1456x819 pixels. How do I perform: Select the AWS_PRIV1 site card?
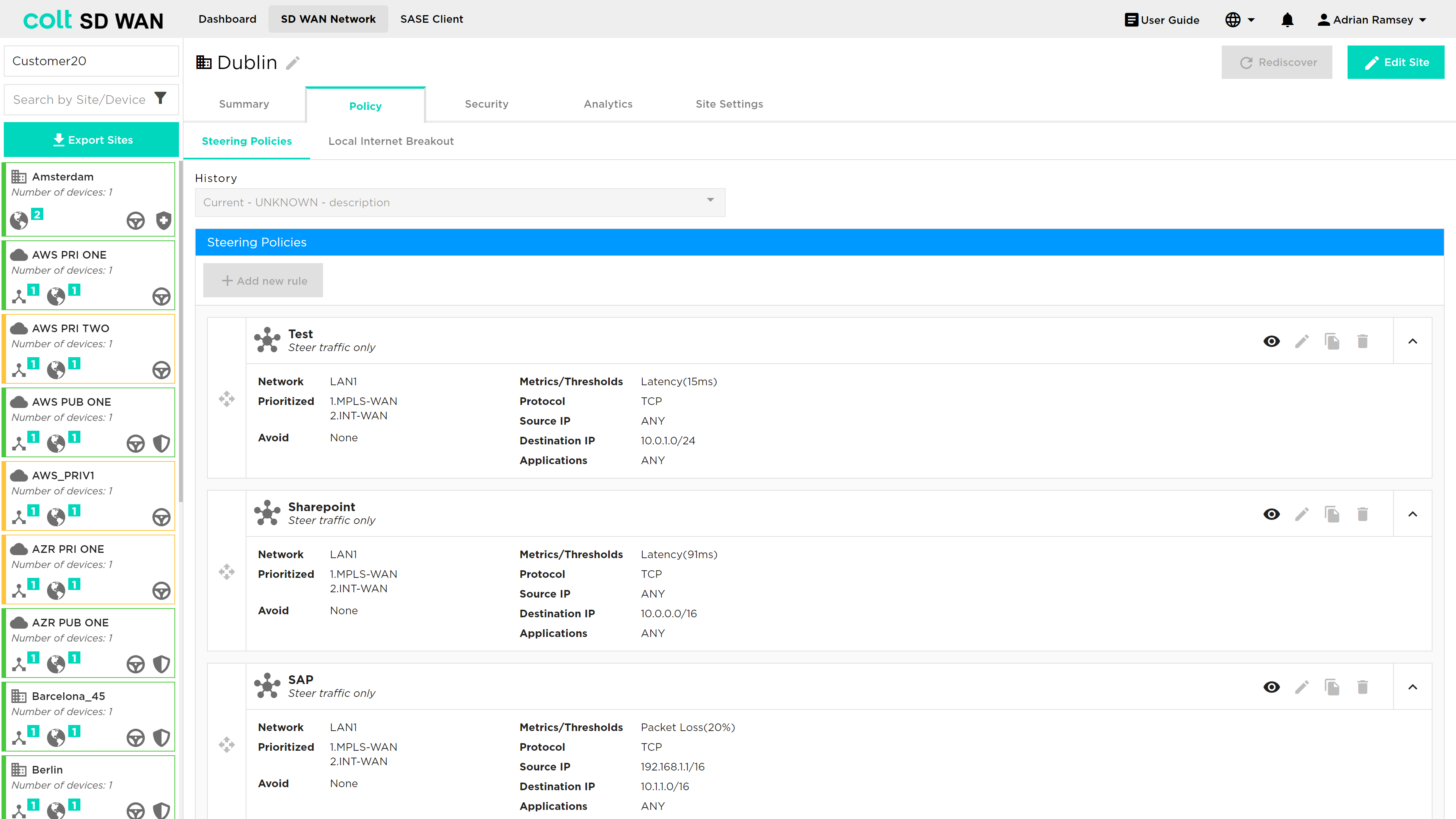coord(89,496)
